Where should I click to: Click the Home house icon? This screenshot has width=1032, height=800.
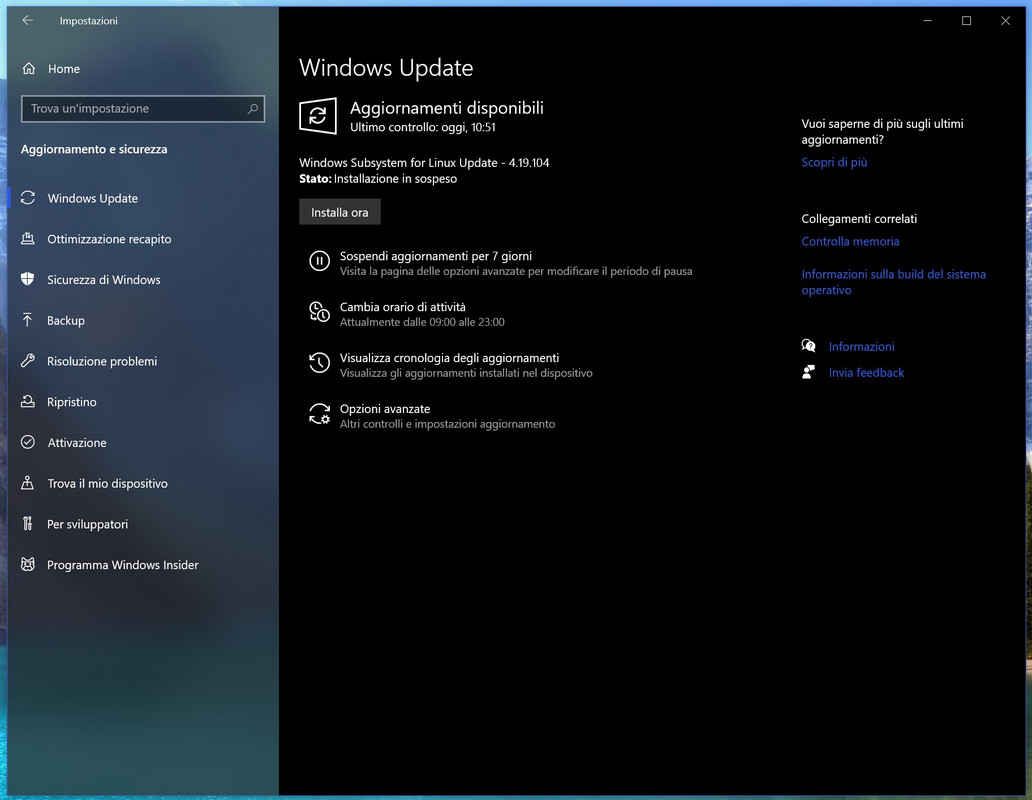pos(28,68)
